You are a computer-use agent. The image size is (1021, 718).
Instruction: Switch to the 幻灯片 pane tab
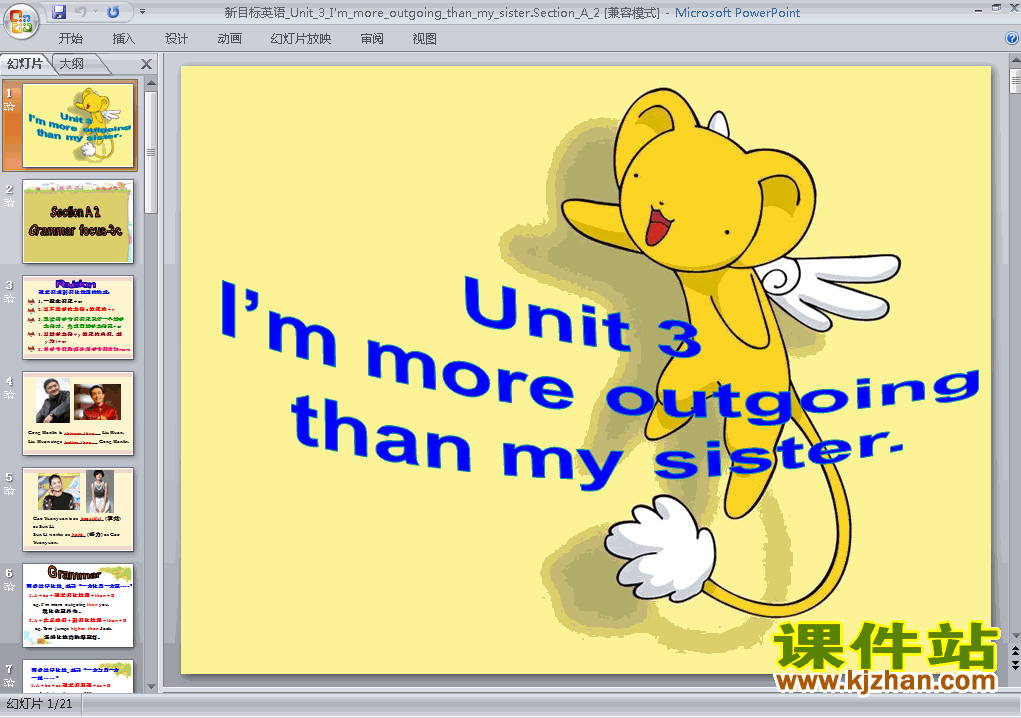(x=25, y=64)
